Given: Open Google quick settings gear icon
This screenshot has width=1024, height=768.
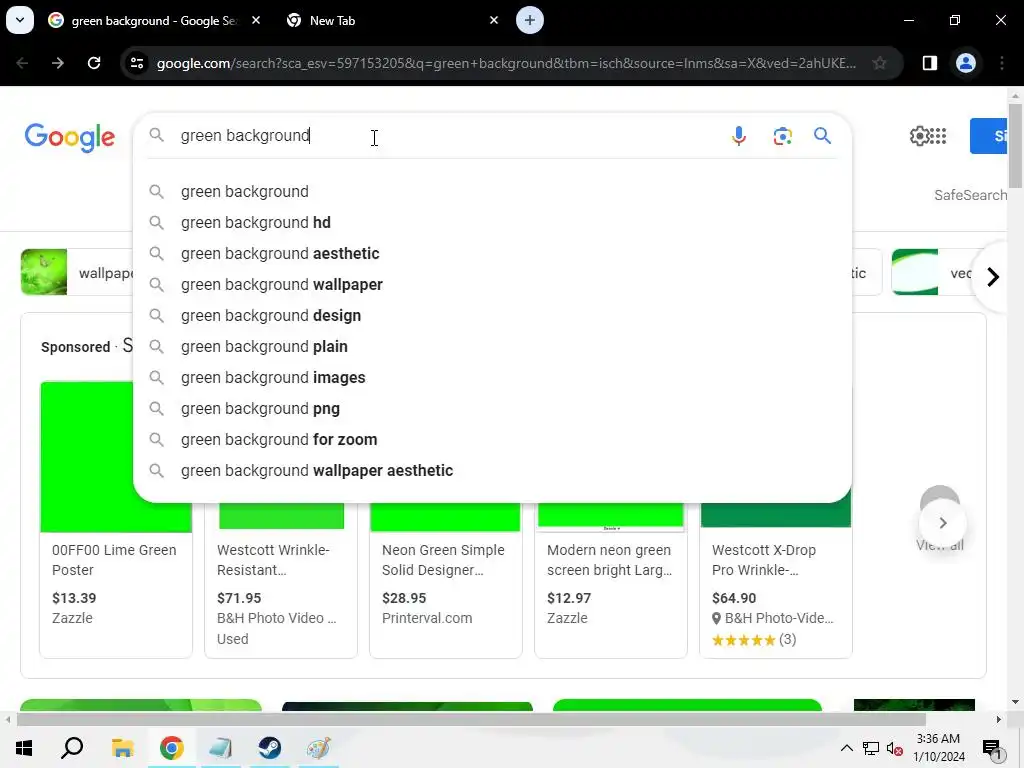Looking at the screenshot, I should pyautogui.click(x=919, y=136).
